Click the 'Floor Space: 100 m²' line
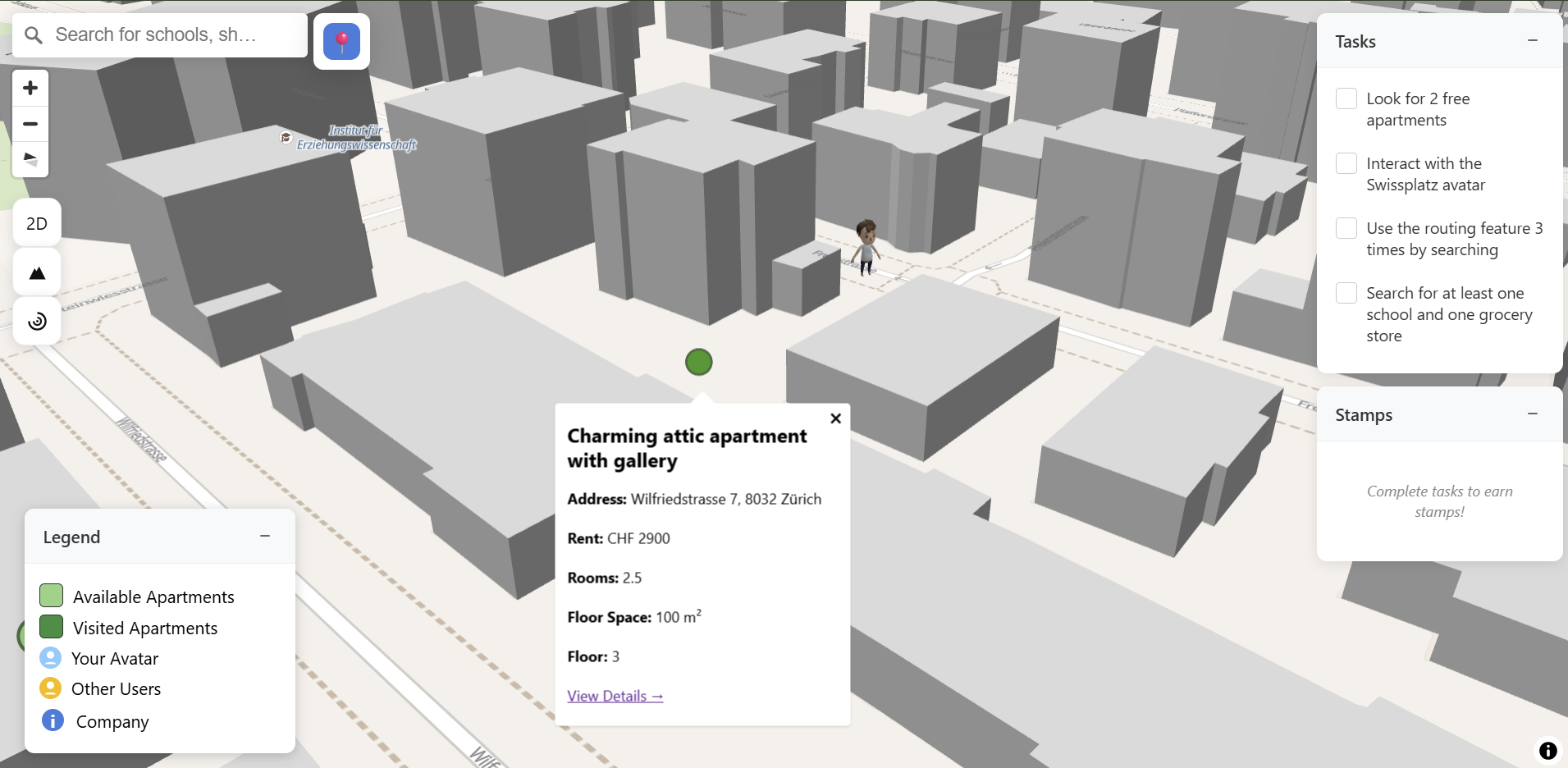This screenshot has height=768, width=1568. pos(634,617)
